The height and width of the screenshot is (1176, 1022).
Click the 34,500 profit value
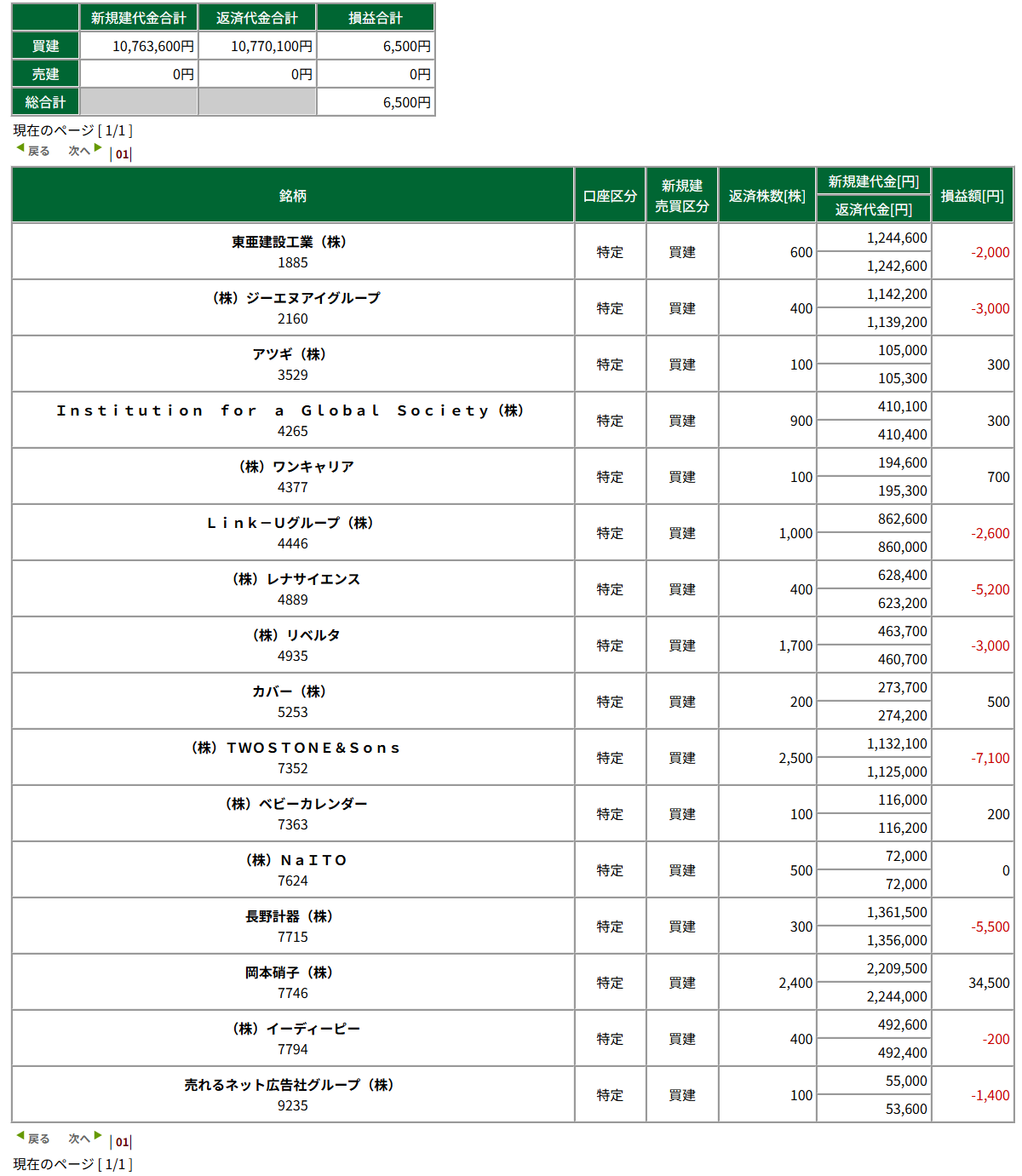[x=989, y=983]
